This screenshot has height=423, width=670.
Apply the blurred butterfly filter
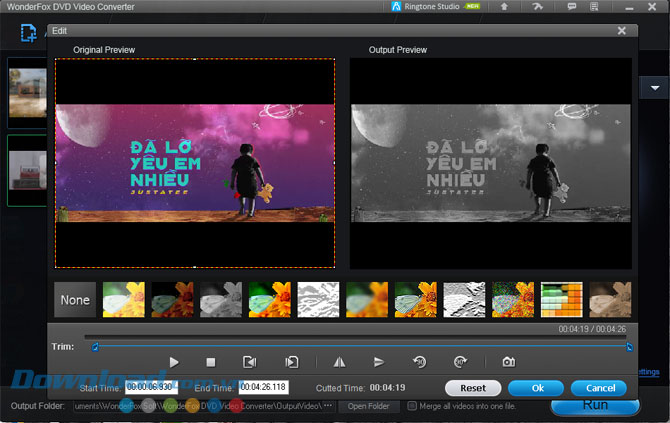click(367, 300)
